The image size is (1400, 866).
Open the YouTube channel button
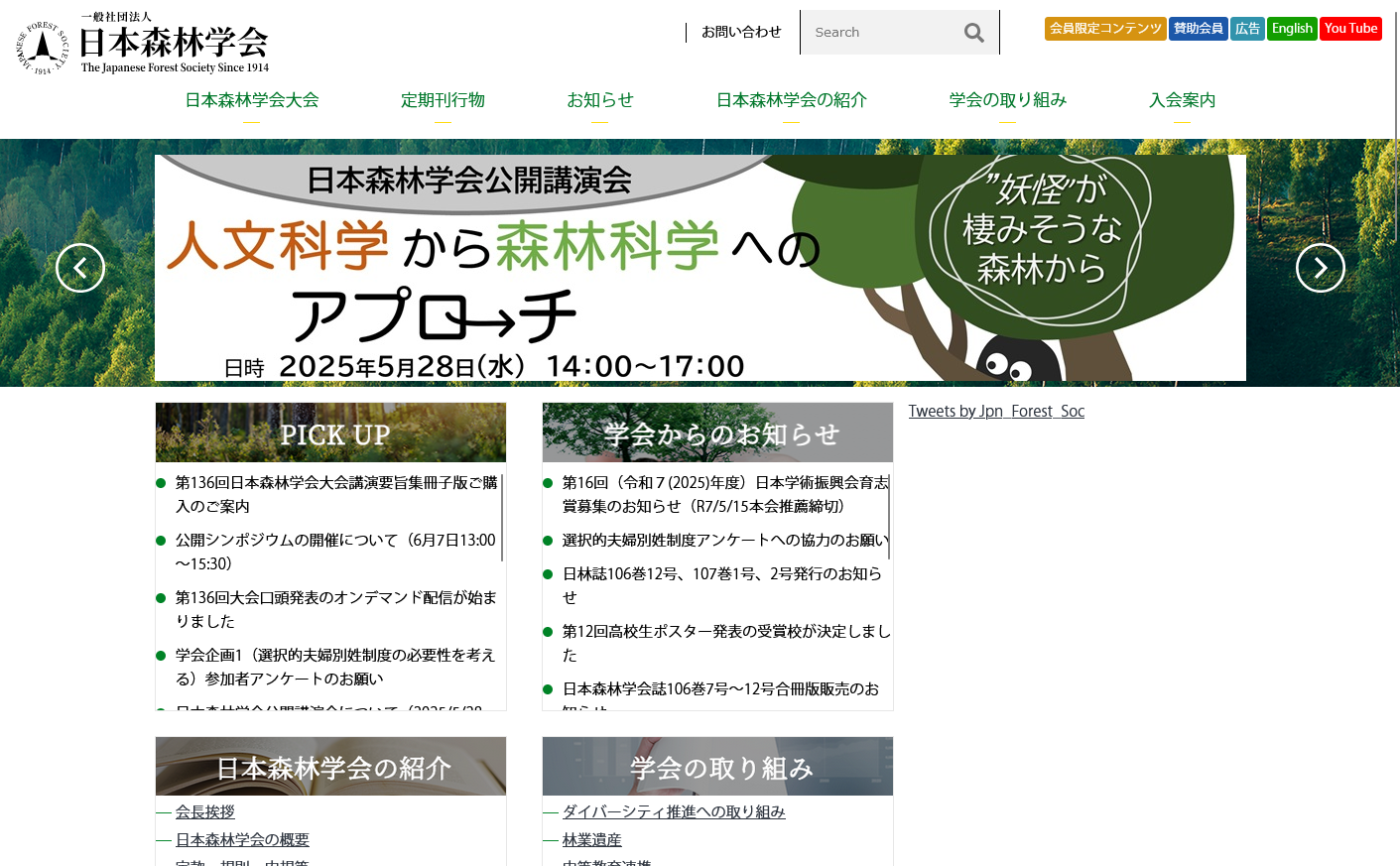[1350, 29]
